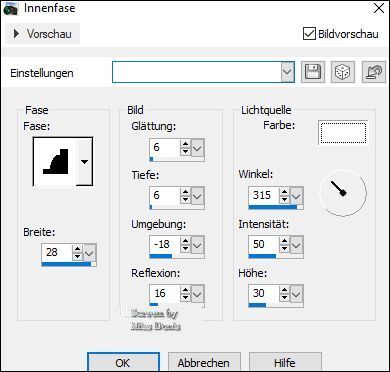Increase the Glättung value with up arrow
Image resolution: width=390 pixels, height=372 pixels.
(185, 144)
